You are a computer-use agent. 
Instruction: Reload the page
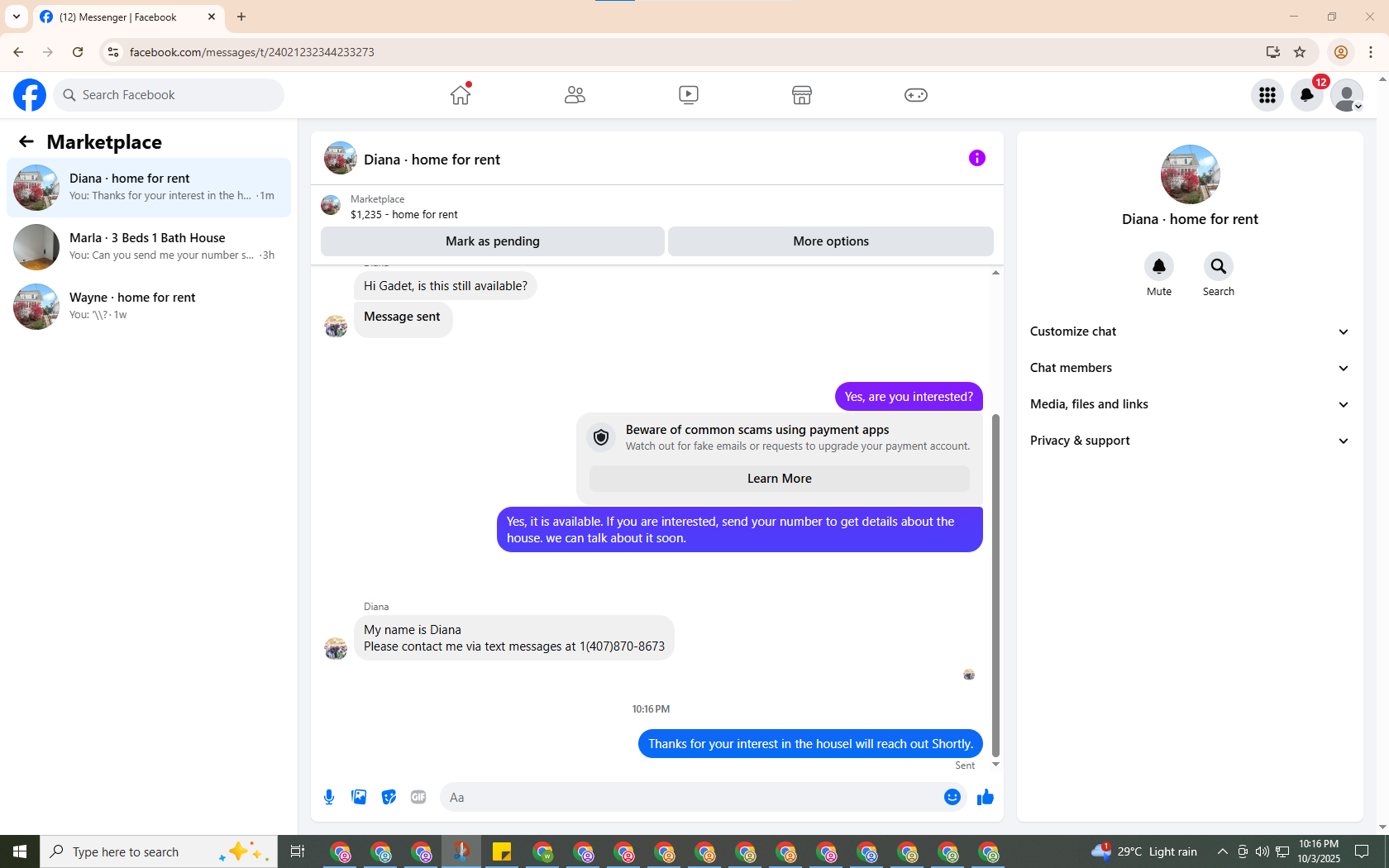click(78, 52)
